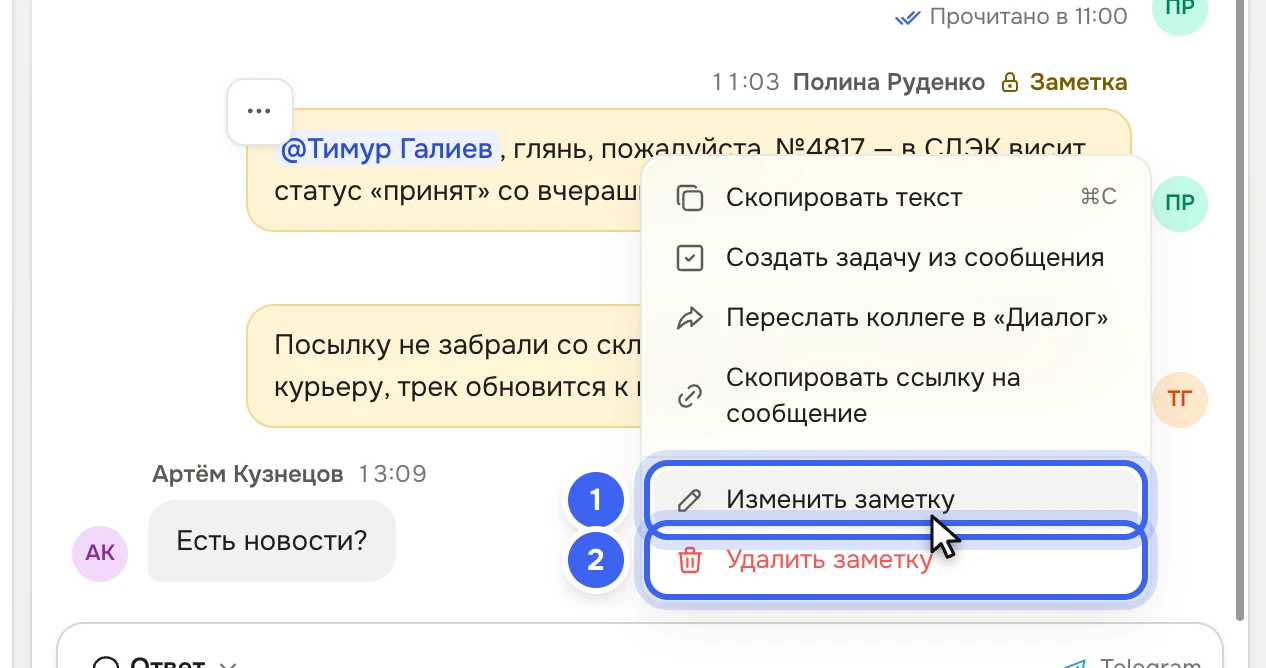Image resolution: width=1266 pixels, height=668 pixels.
Task: Click the pencil edit icon
Action: click(690, 500)
